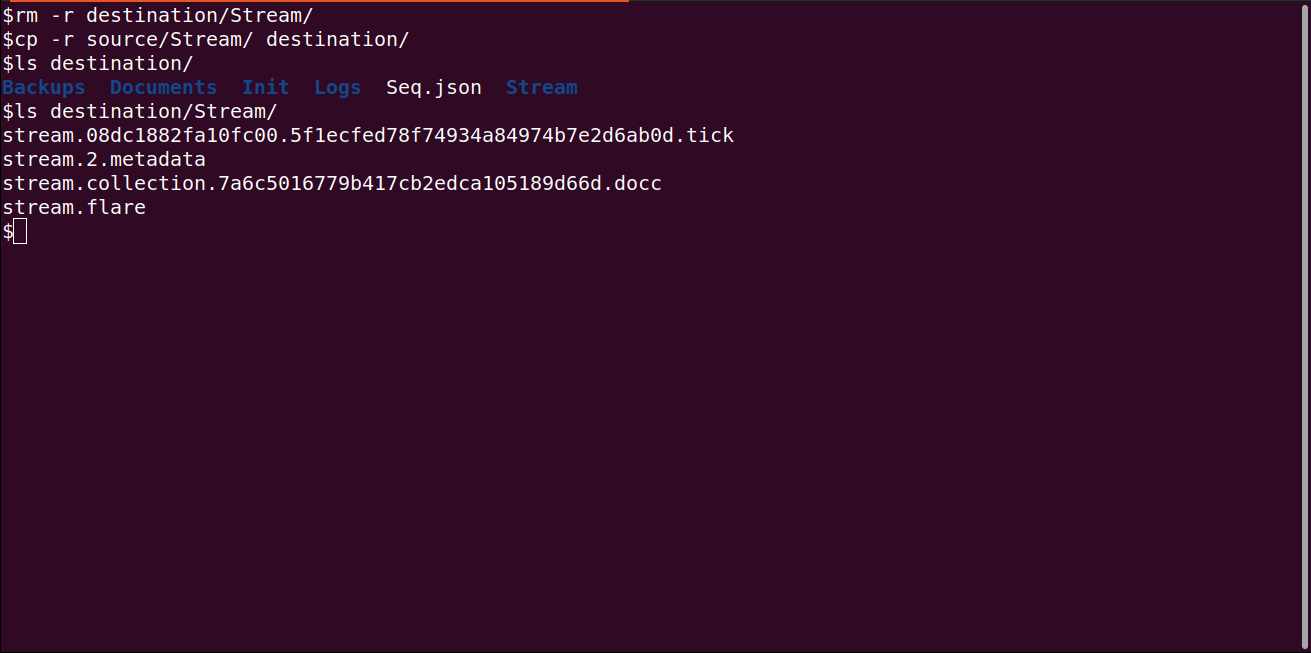Click the cp command word

coord(26,40)
